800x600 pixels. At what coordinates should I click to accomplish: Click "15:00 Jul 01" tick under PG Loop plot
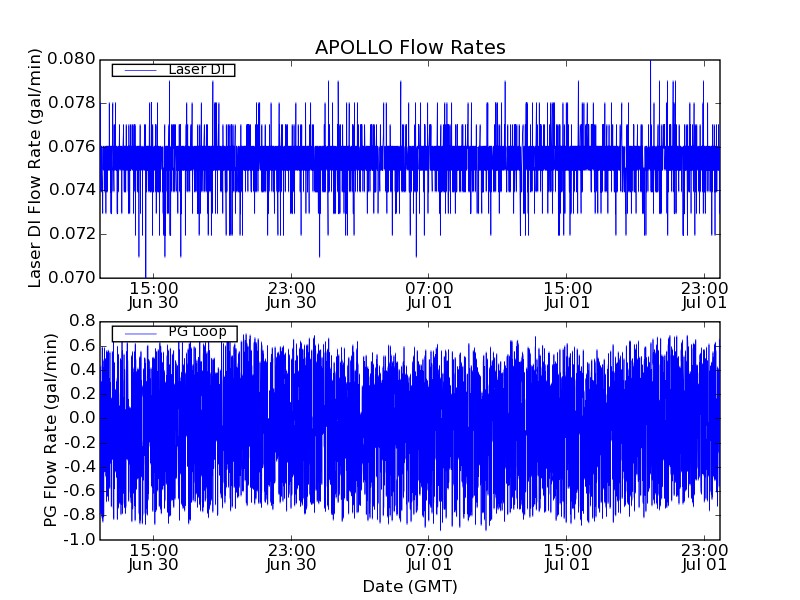click(x=567, y=558)
